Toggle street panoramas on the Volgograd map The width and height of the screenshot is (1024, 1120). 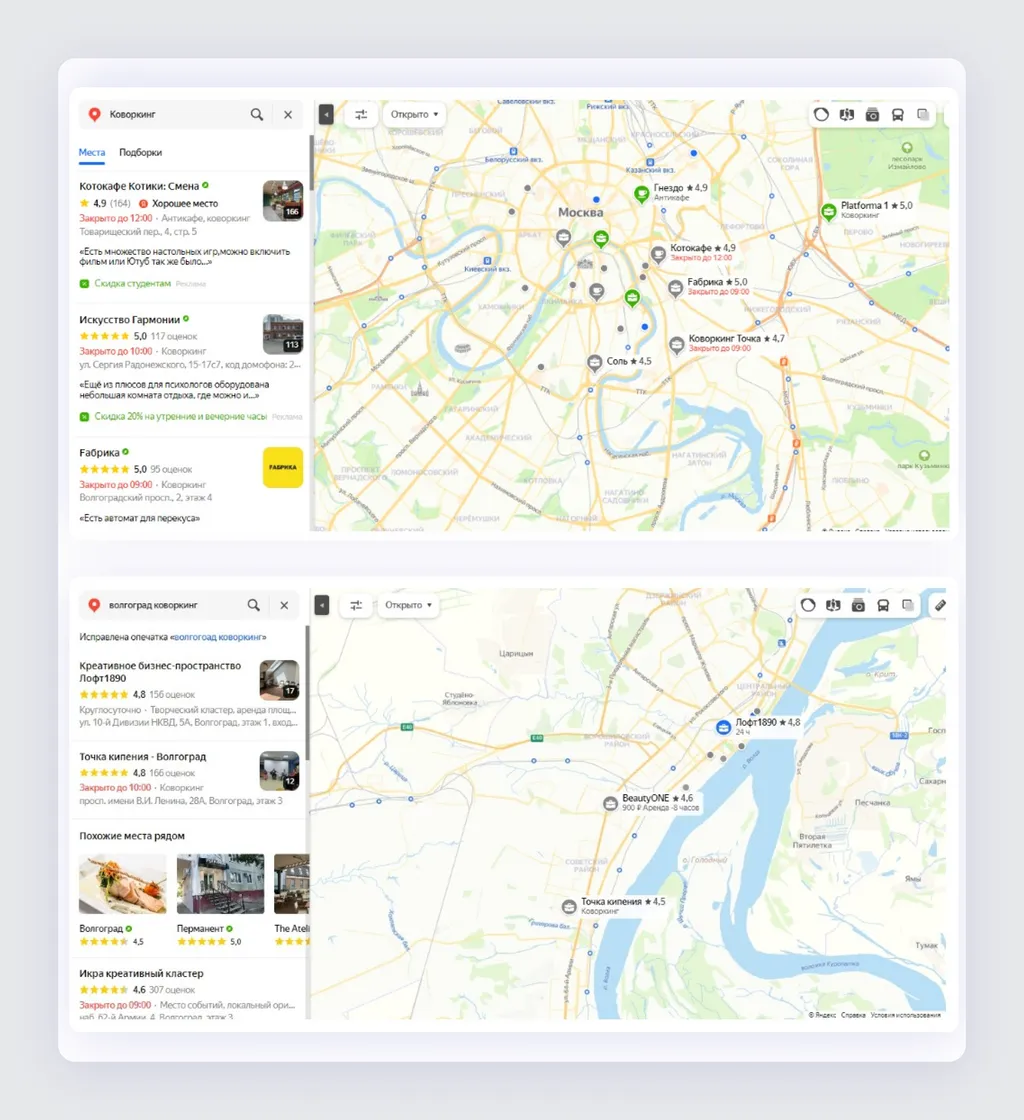click(833, 605)
